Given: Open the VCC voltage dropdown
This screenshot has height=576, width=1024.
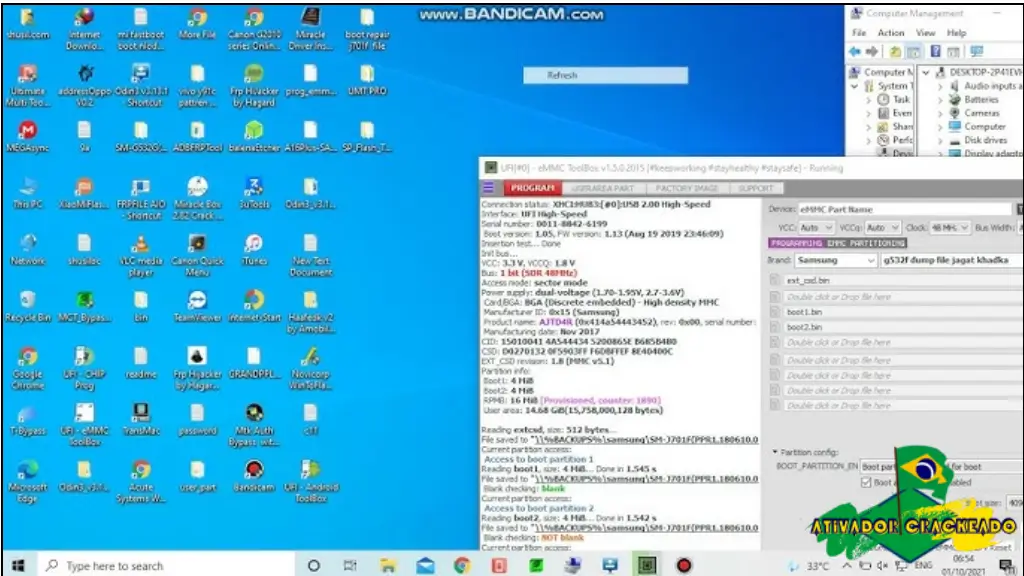Looking at the screenshot, I should pyautogui.click(x=816, y=227).
